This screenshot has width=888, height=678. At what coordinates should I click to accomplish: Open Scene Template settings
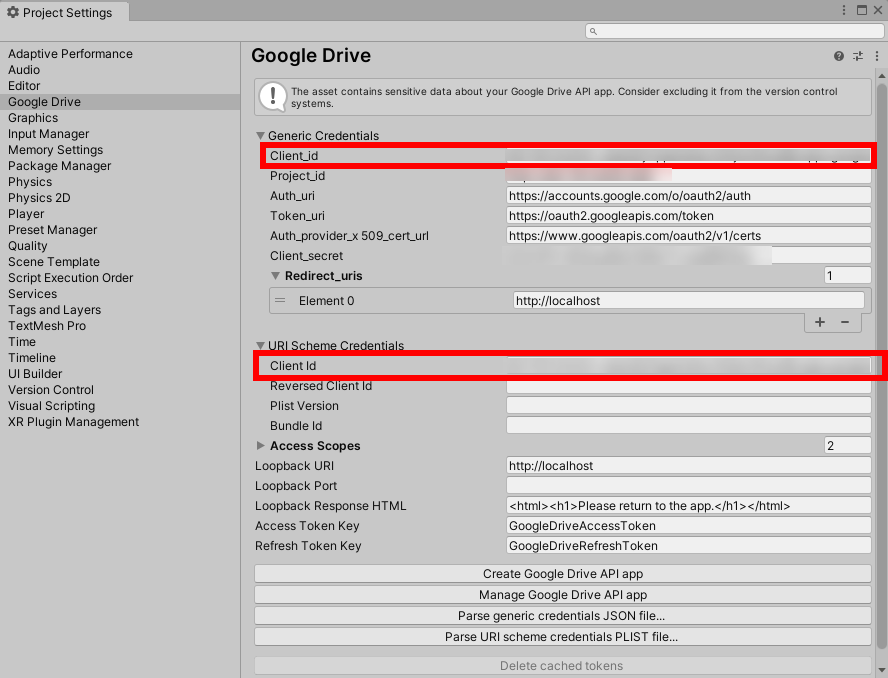[x=54, y=262]
